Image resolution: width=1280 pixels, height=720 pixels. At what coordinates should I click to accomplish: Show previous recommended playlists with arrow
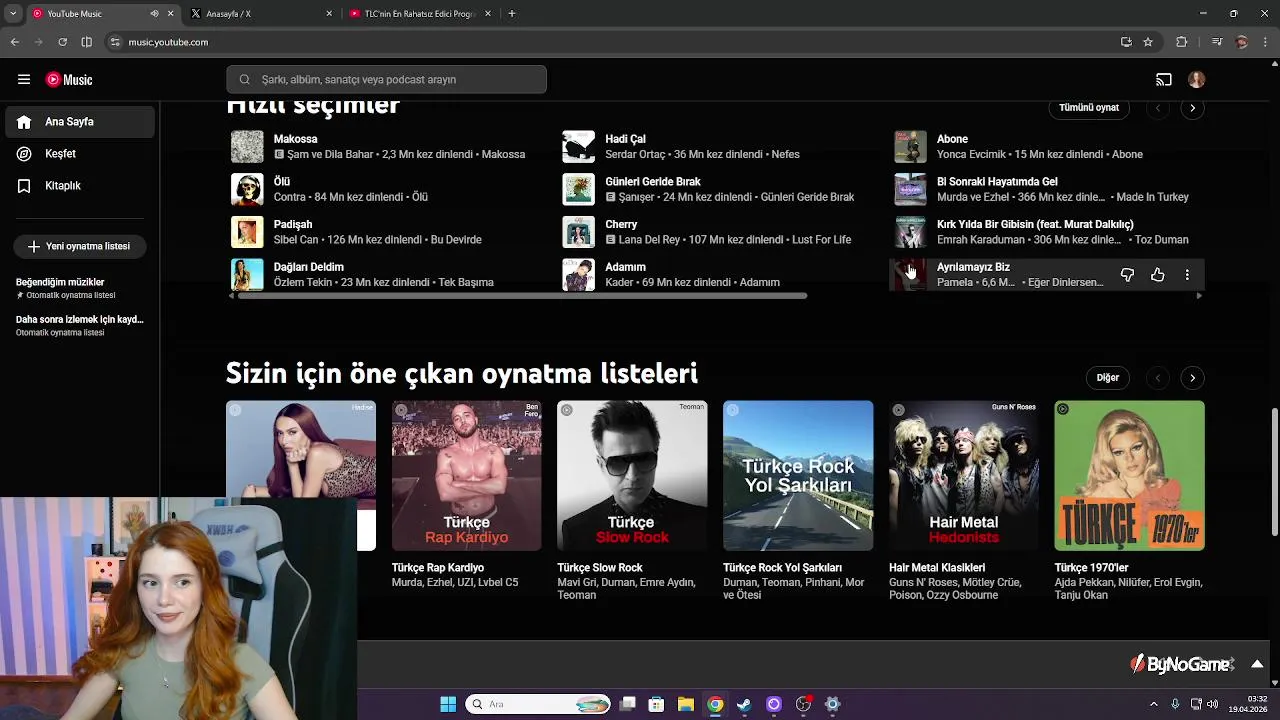tap(1158, 378)
